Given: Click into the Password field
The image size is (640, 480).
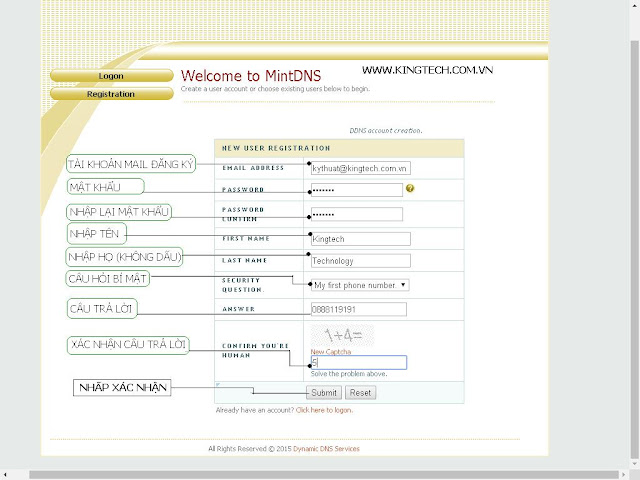Looking at the screenshot, I should (x=357, y=190).
